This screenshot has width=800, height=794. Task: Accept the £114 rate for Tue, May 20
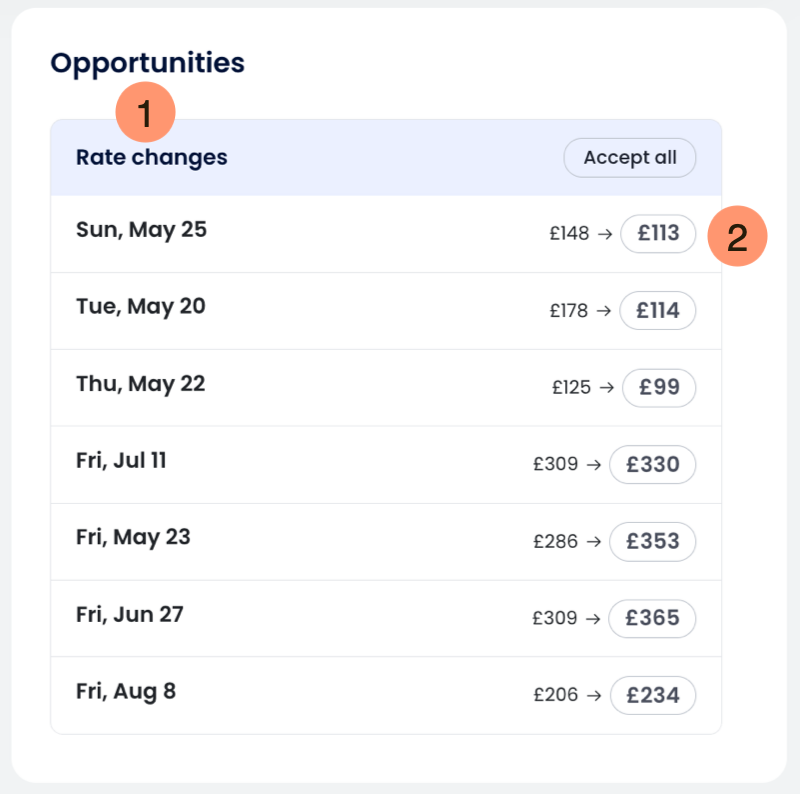tap(658, 311)
